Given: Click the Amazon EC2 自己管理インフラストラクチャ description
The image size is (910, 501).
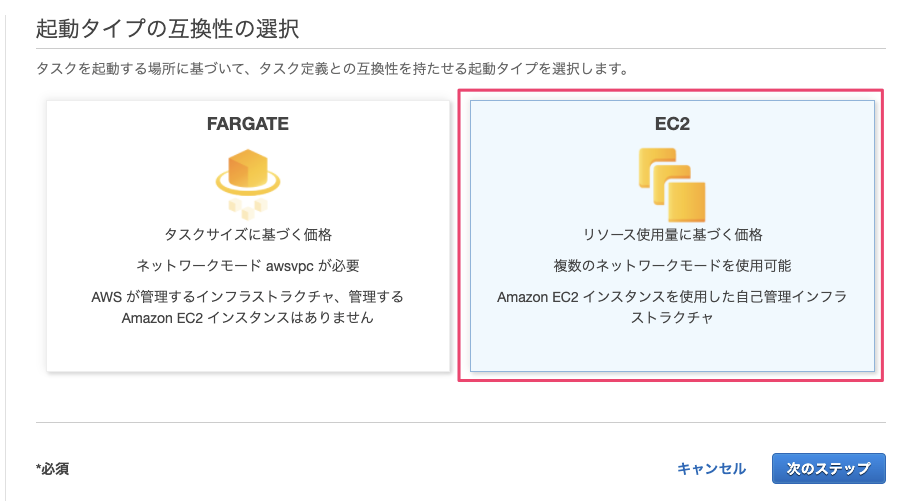Looking at the screenshot, I should coord(672,307).
